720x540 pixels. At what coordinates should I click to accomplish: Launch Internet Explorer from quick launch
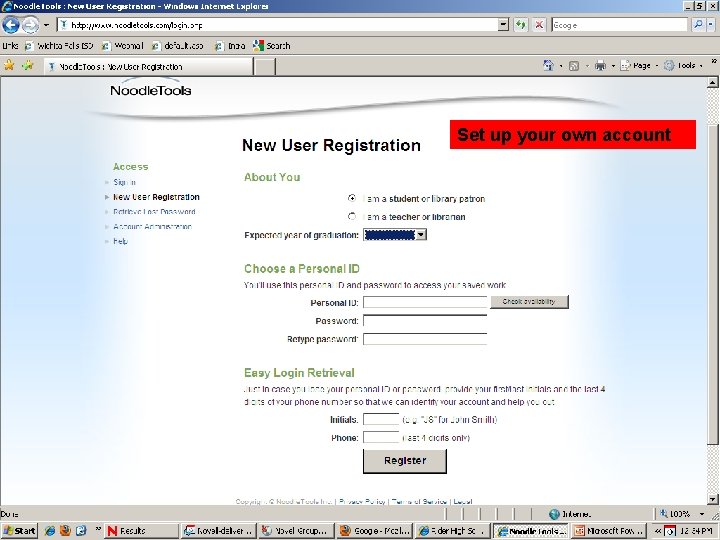click(50, 531)
